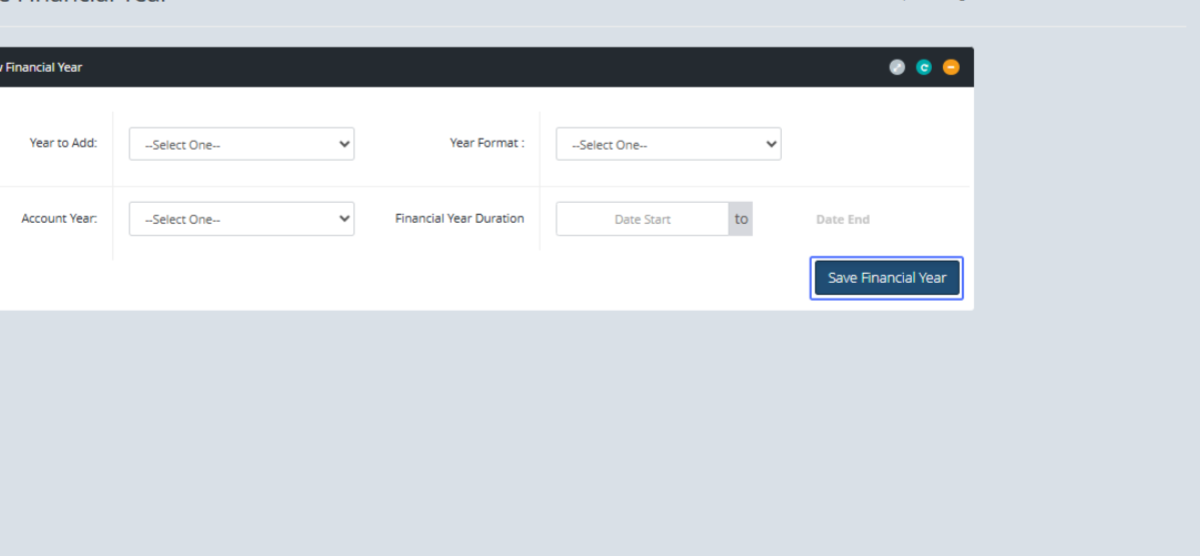This screenshot has height=556, width=1200.
Task: Expand the Financial Year panel to fullscreen
Action: tap(897, 67)
